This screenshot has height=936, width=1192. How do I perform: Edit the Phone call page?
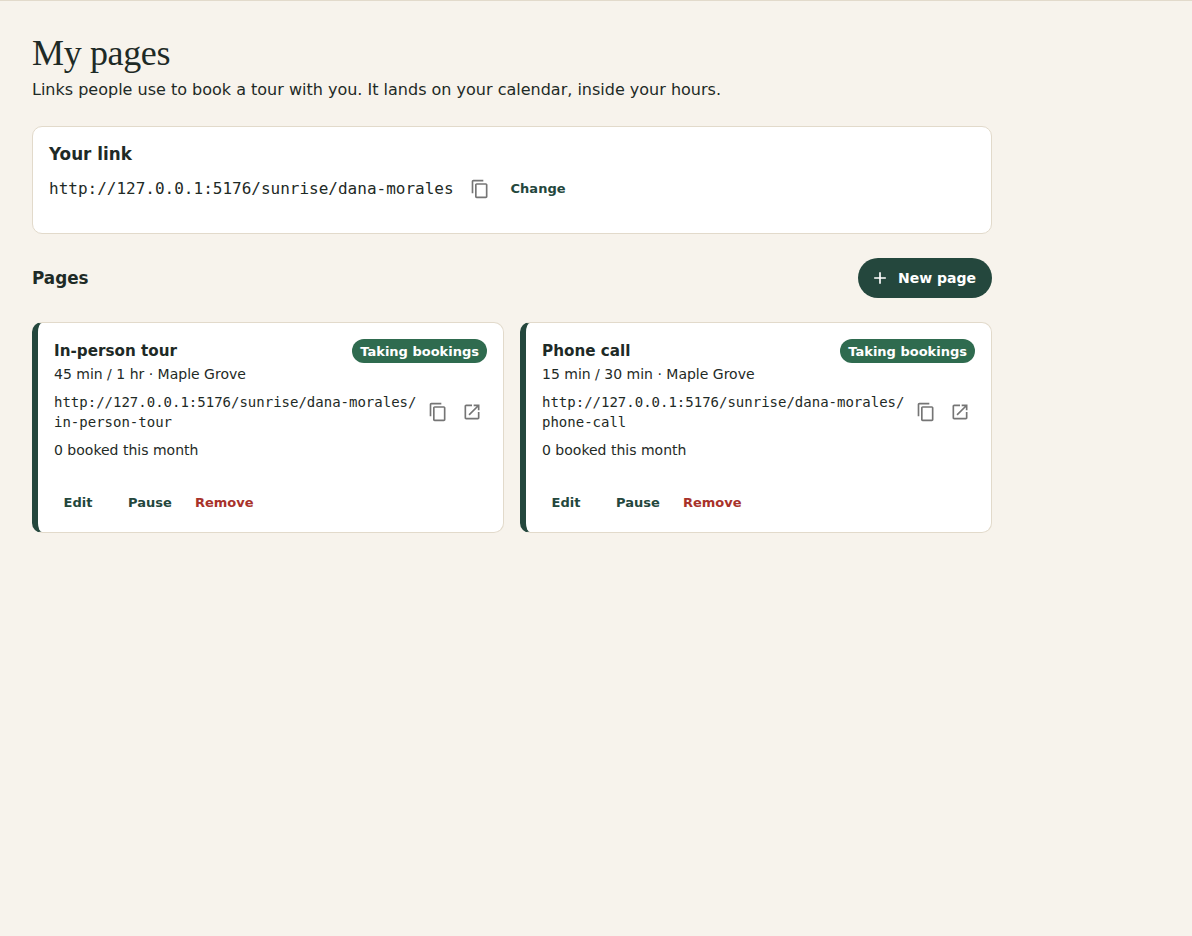[x=566, y=503]
